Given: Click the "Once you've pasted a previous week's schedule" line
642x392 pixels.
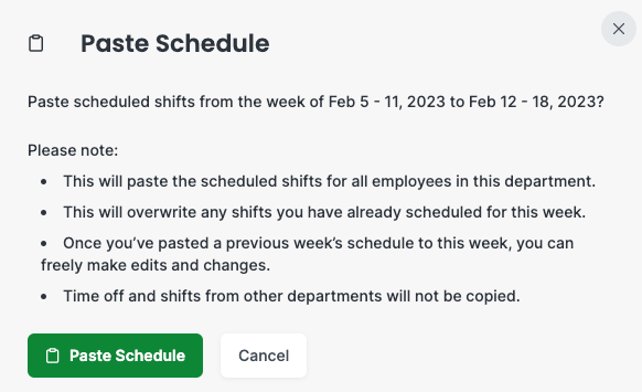Looking at the screenshot, I should (318, 243).
